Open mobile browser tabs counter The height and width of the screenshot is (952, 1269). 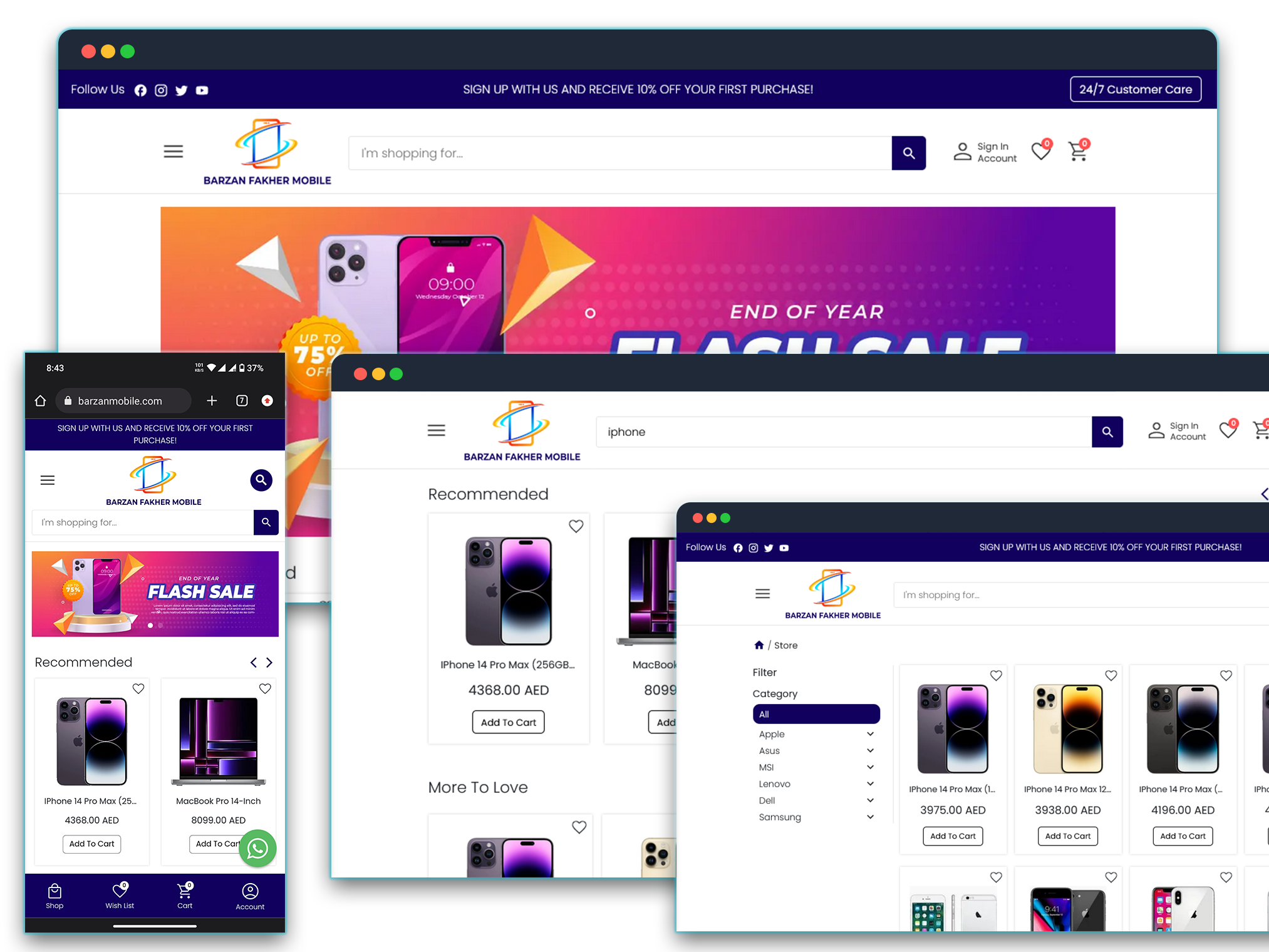[242, 401]
